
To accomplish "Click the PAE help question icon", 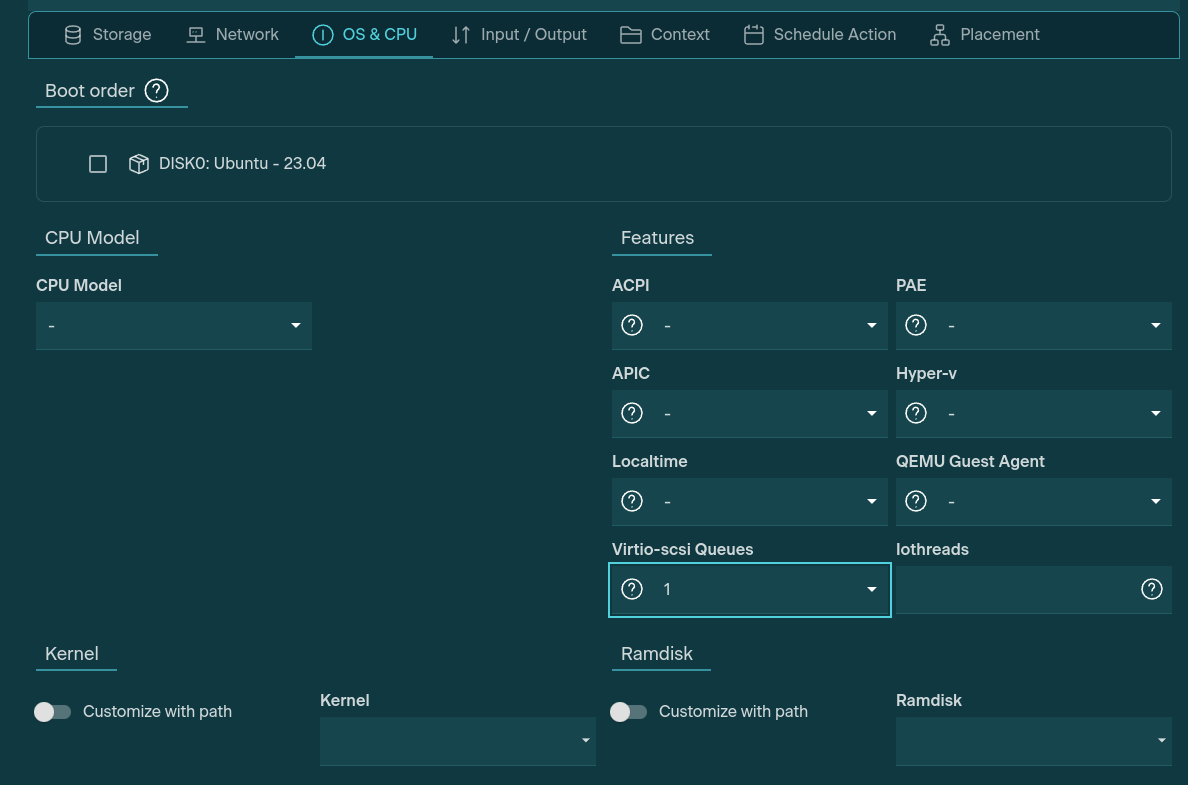I will pos(916,325).
